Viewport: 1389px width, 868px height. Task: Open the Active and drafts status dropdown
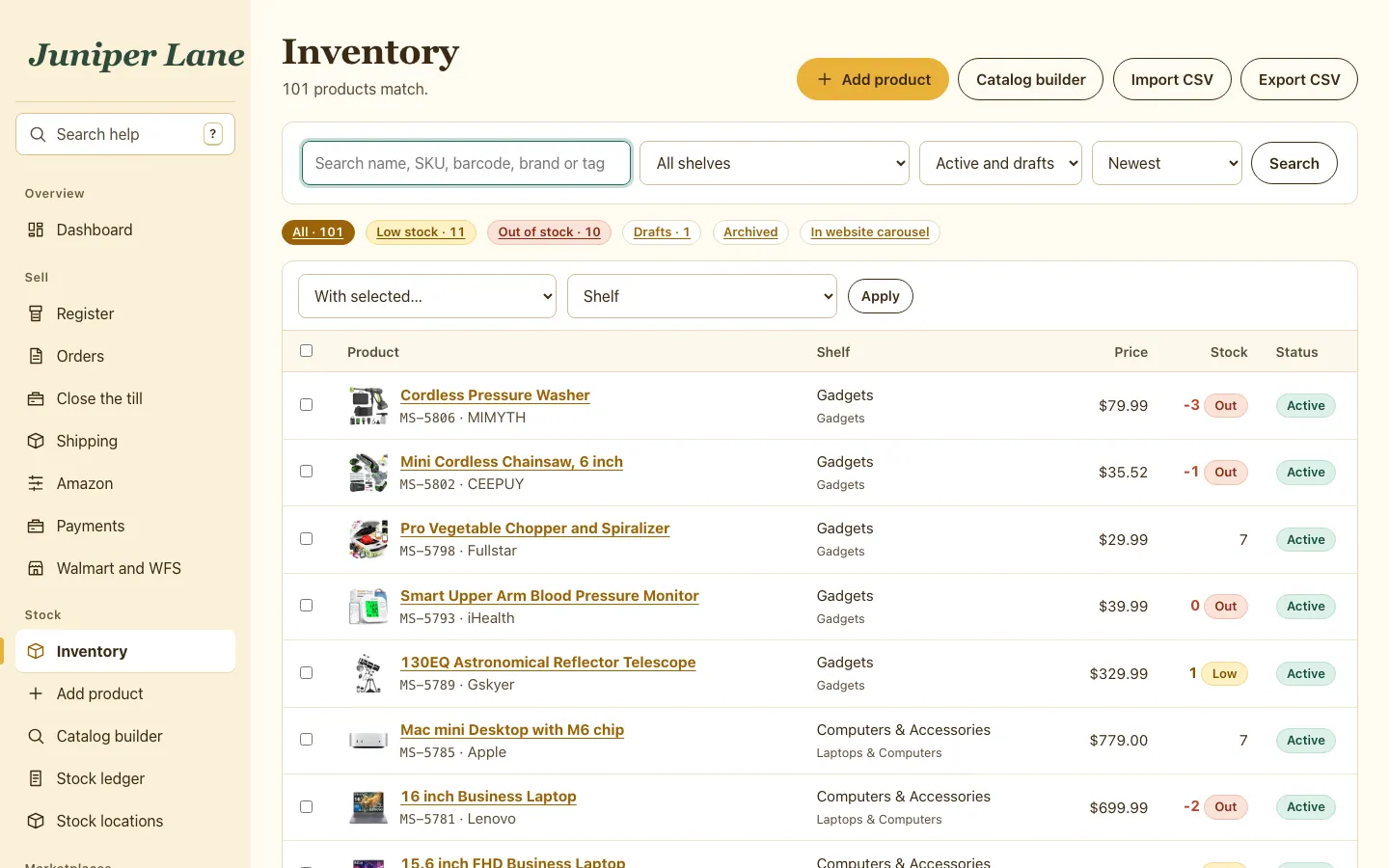1000,163
